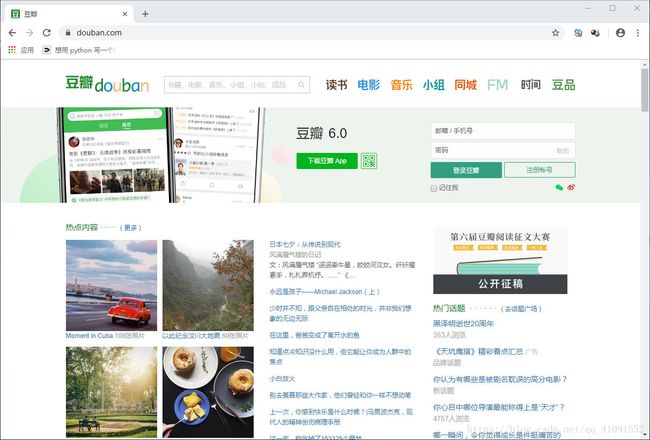The width and height of the screenshot is (650, 440).
Task: Click the browser forward arrow
Action: (x=29, y=33)
